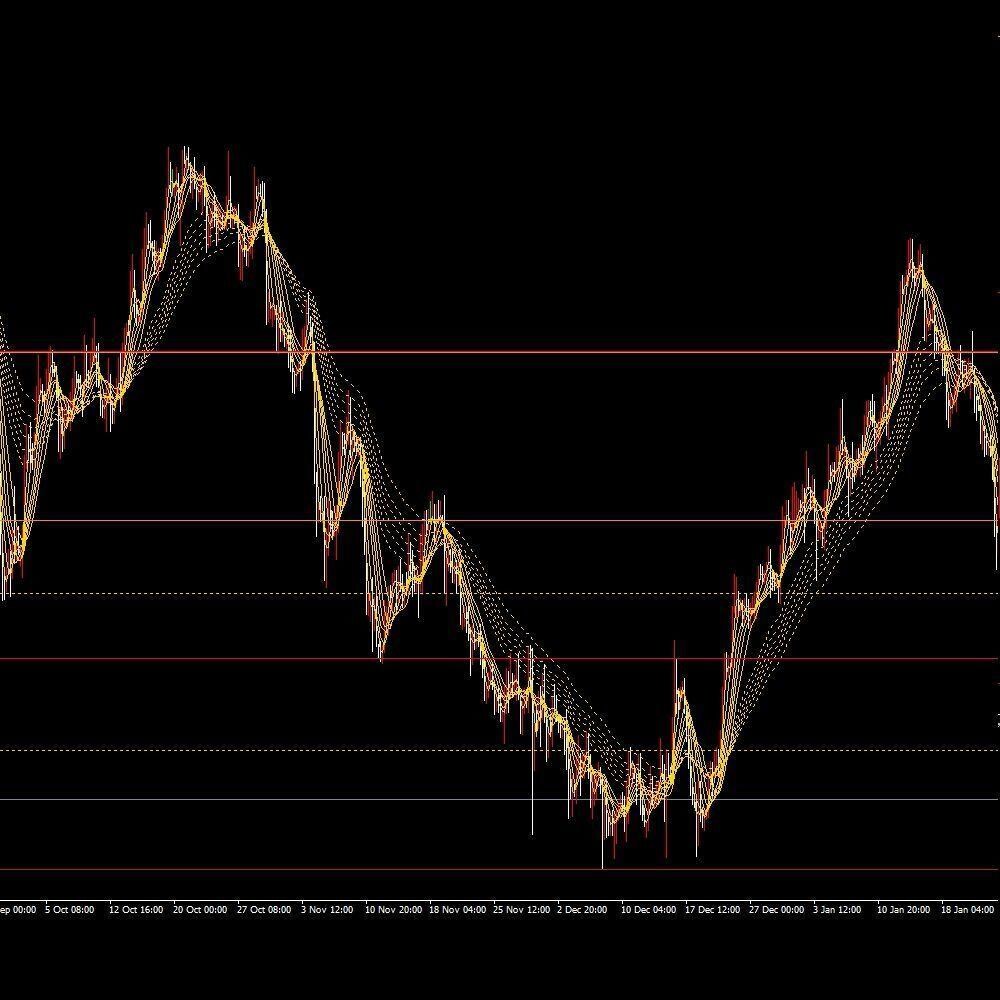The width and height of the screenshot is (1000, 1000).
Task: Select the 12 Oct 16:00 axis label
Action: (x=136, y=909)
